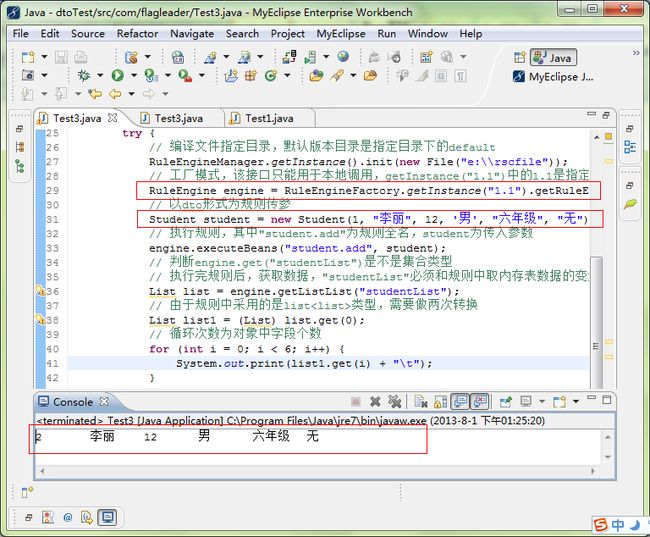Click Remove All Terminated Launches icon
This screenshot has height=537, width=650.
(394, 401)
